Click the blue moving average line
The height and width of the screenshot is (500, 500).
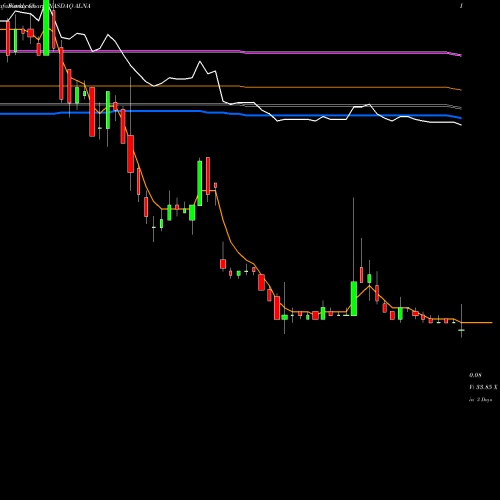[230, 114]
